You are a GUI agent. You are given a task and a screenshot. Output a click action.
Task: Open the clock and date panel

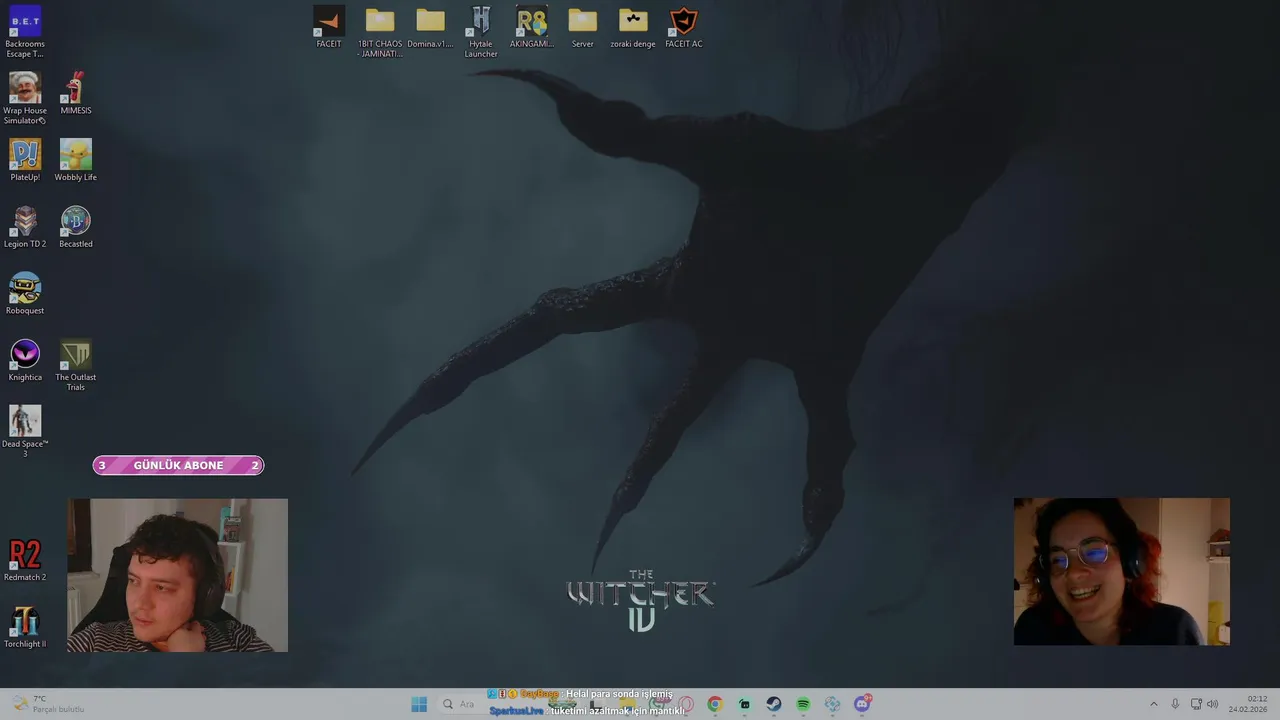click(x=1248, y=704)
